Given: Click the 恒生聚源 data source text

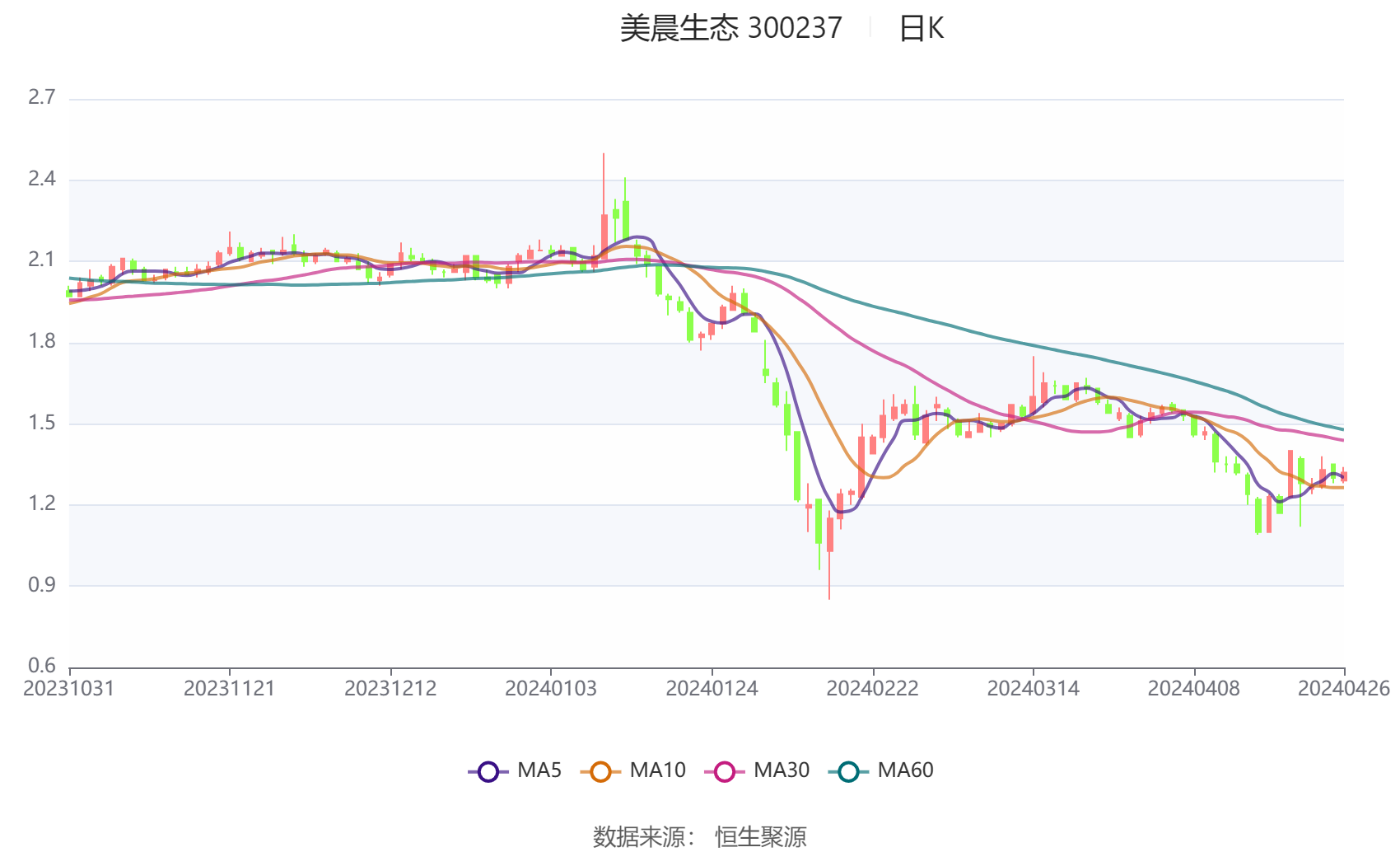Looking at the screenshot, I should 760,836.
